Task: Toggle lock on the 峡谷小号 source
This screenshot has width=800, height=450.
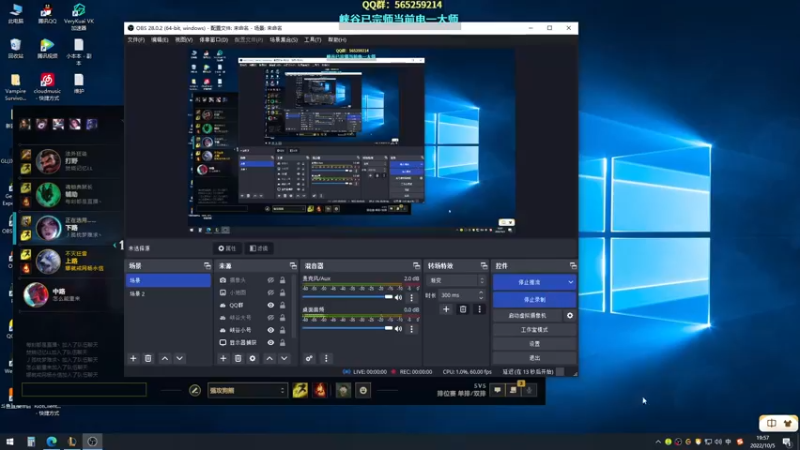Action: pos(283,330)
